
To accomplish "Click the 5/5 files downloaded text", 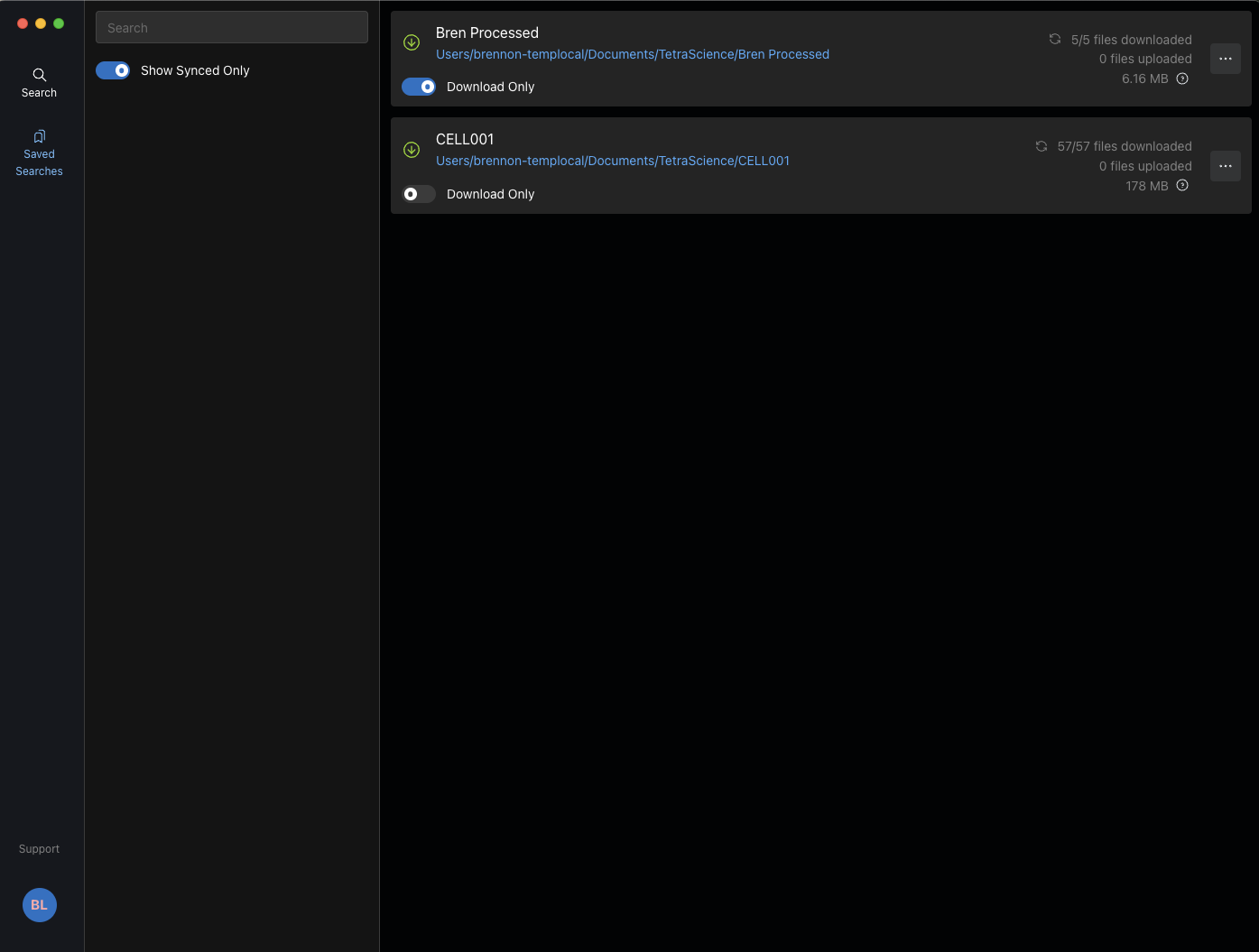I will point(1132,40).
